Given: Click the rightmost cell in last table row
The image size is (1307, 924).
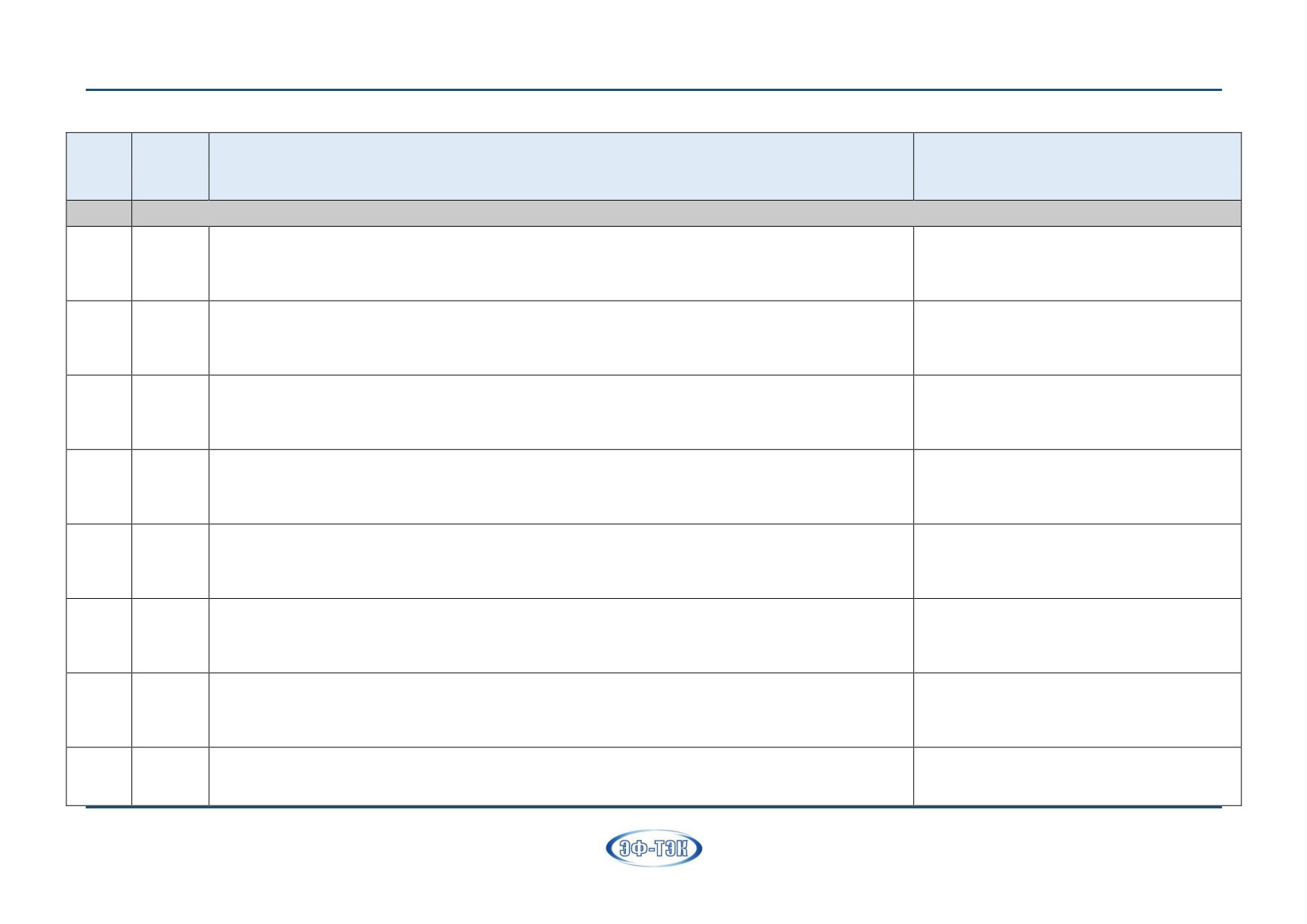Looking at the screenshot, I should tap(1077, 776).
